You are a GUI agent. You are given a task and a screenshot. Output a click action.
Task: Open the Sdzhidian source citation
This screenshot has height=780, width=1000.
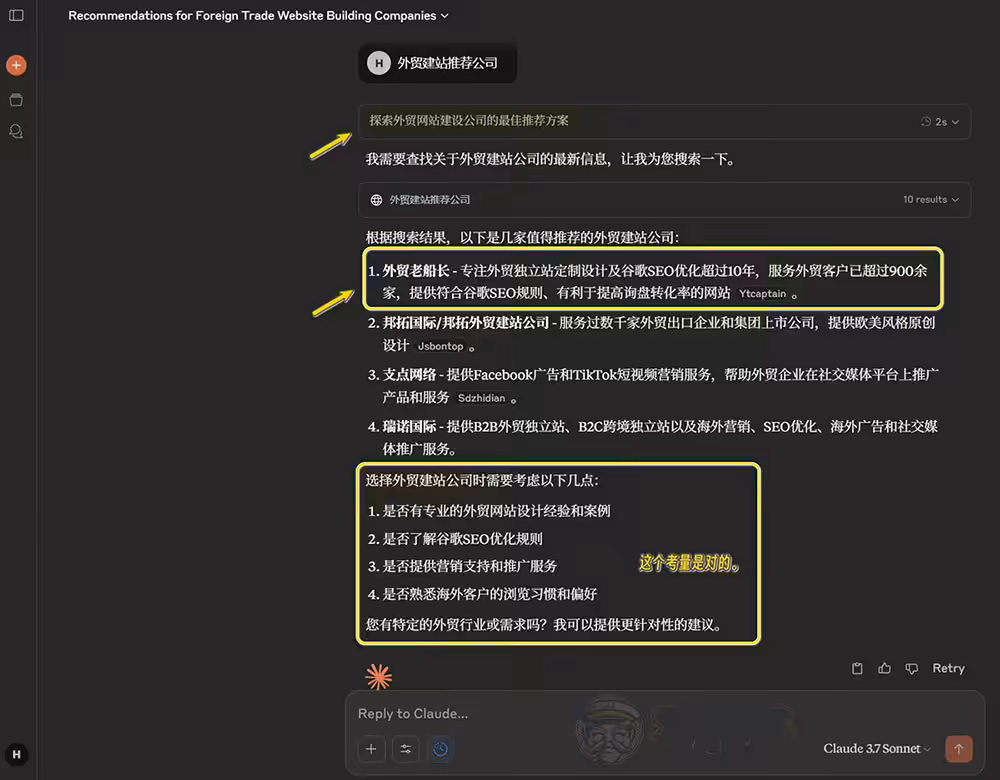pos(482,398)
